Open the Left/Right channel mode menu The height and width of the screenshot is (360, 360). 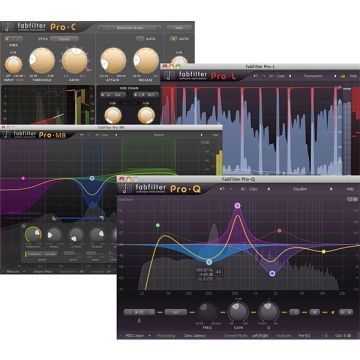point(260,335)
